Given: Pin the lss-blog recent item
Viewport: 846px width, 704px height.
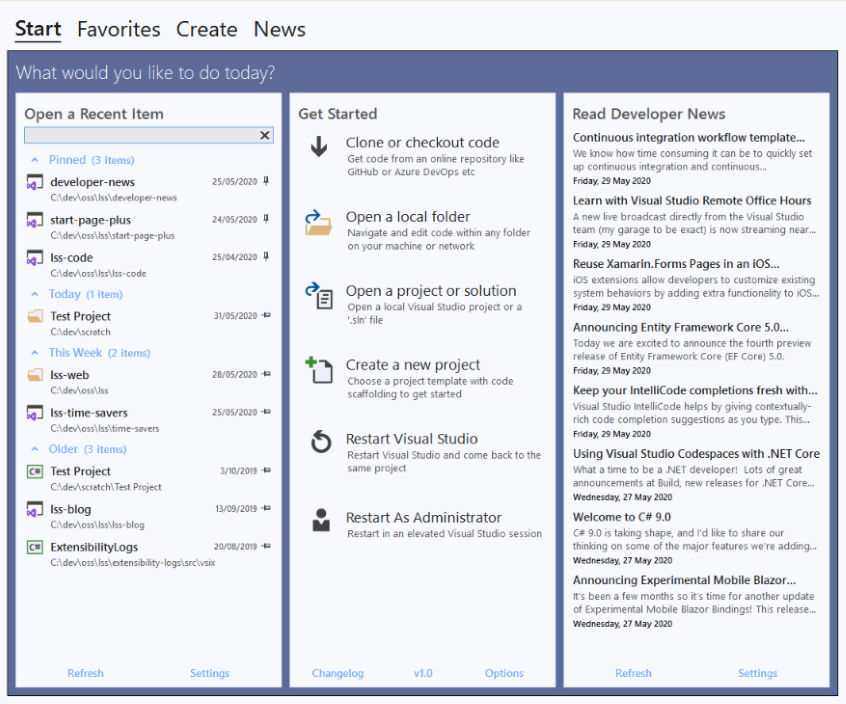Looking at the screenshot, I should coord(266,508).
